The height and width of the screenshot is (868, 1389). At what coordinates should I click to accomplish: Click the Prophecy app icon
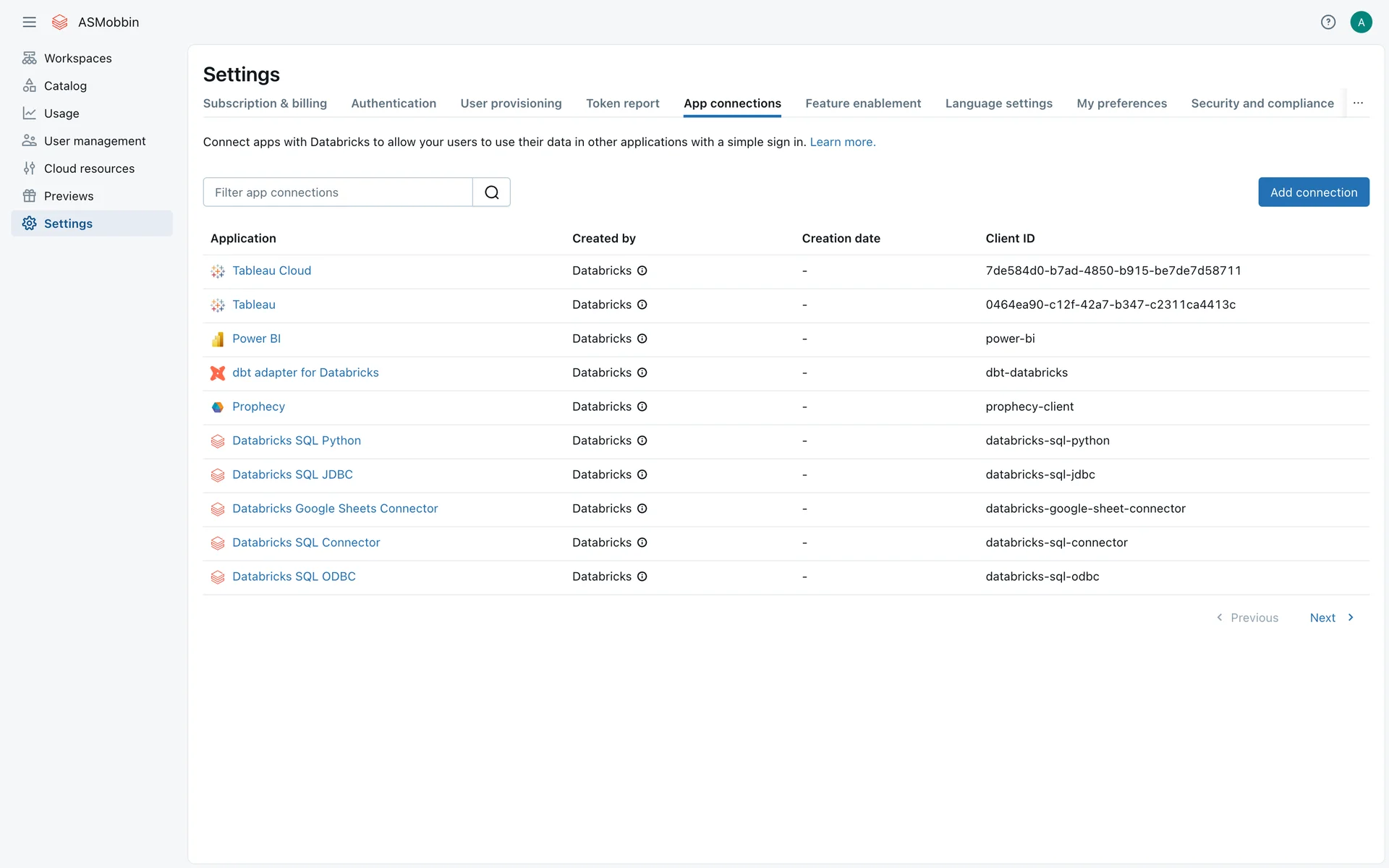click(218, 407)
